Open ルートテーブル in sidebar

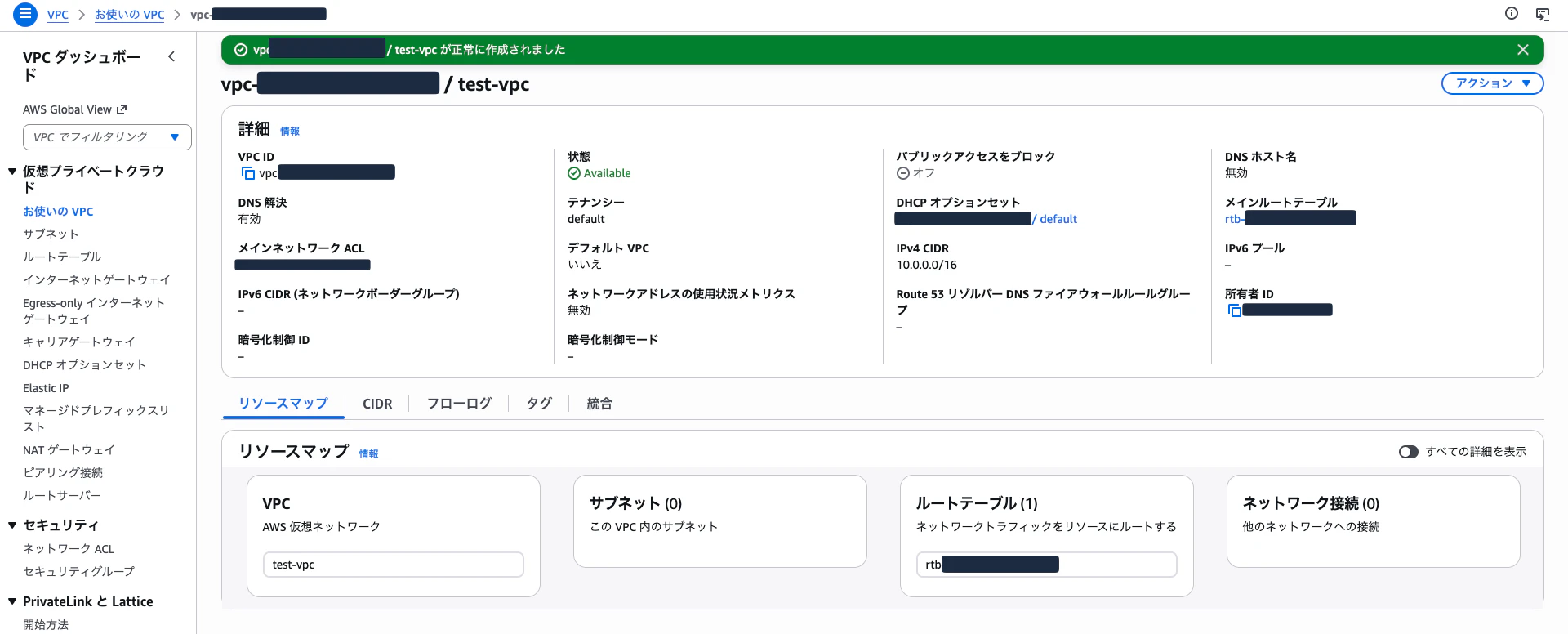(x=62, y=257)
